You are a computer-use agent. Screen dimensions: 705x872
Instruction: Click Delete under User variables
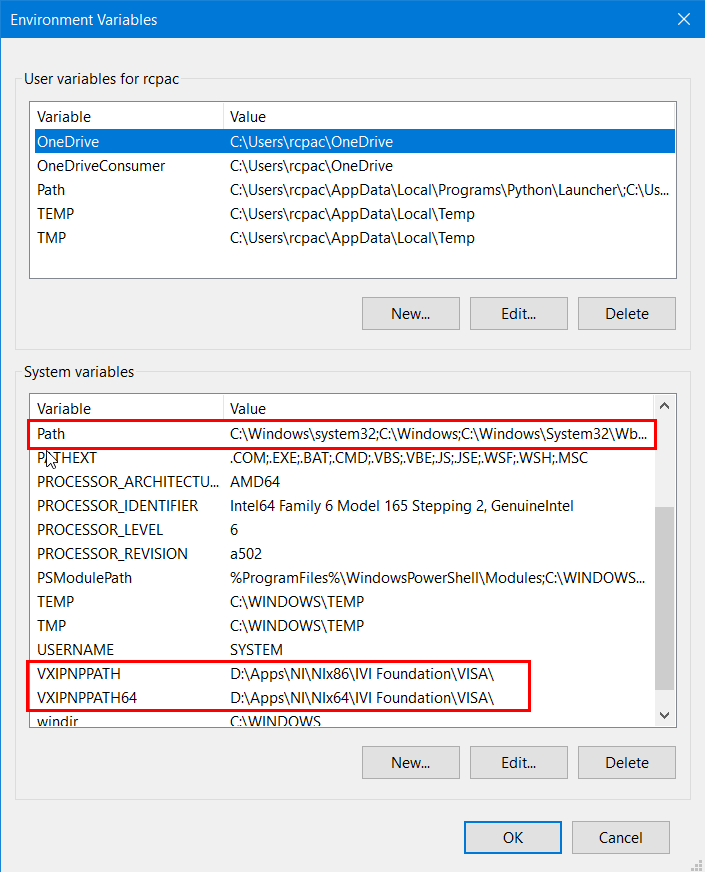[x=627, y=314]
